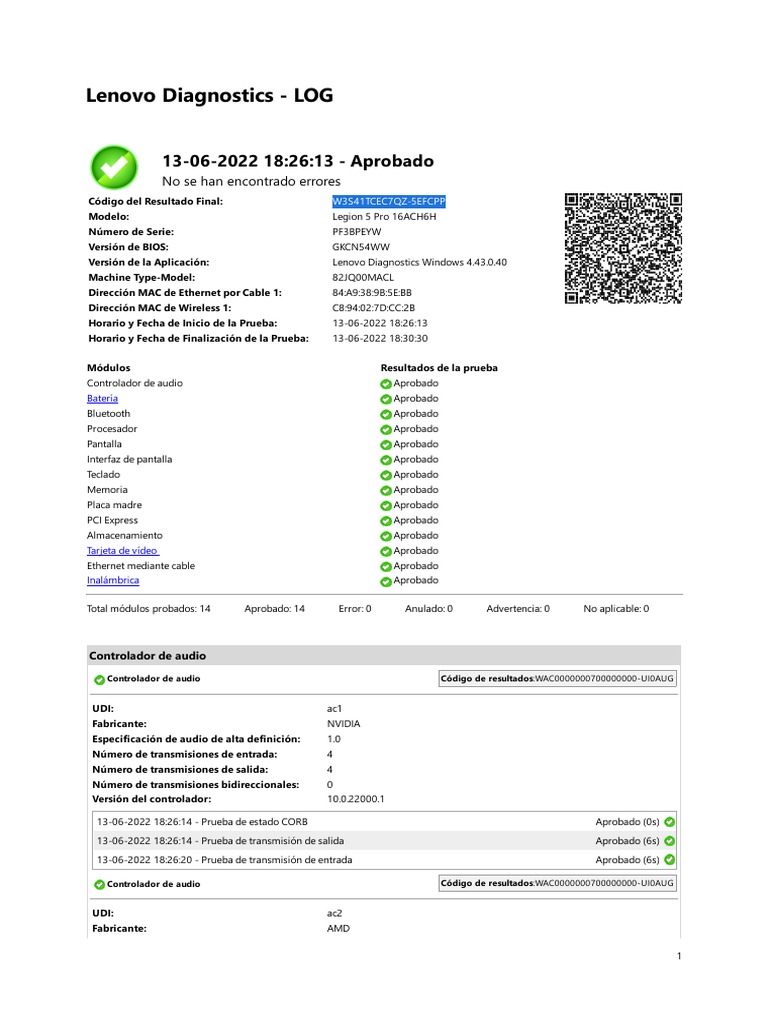
Task: Select manufacturer value NVIDIA
Action: coord(344,724)
